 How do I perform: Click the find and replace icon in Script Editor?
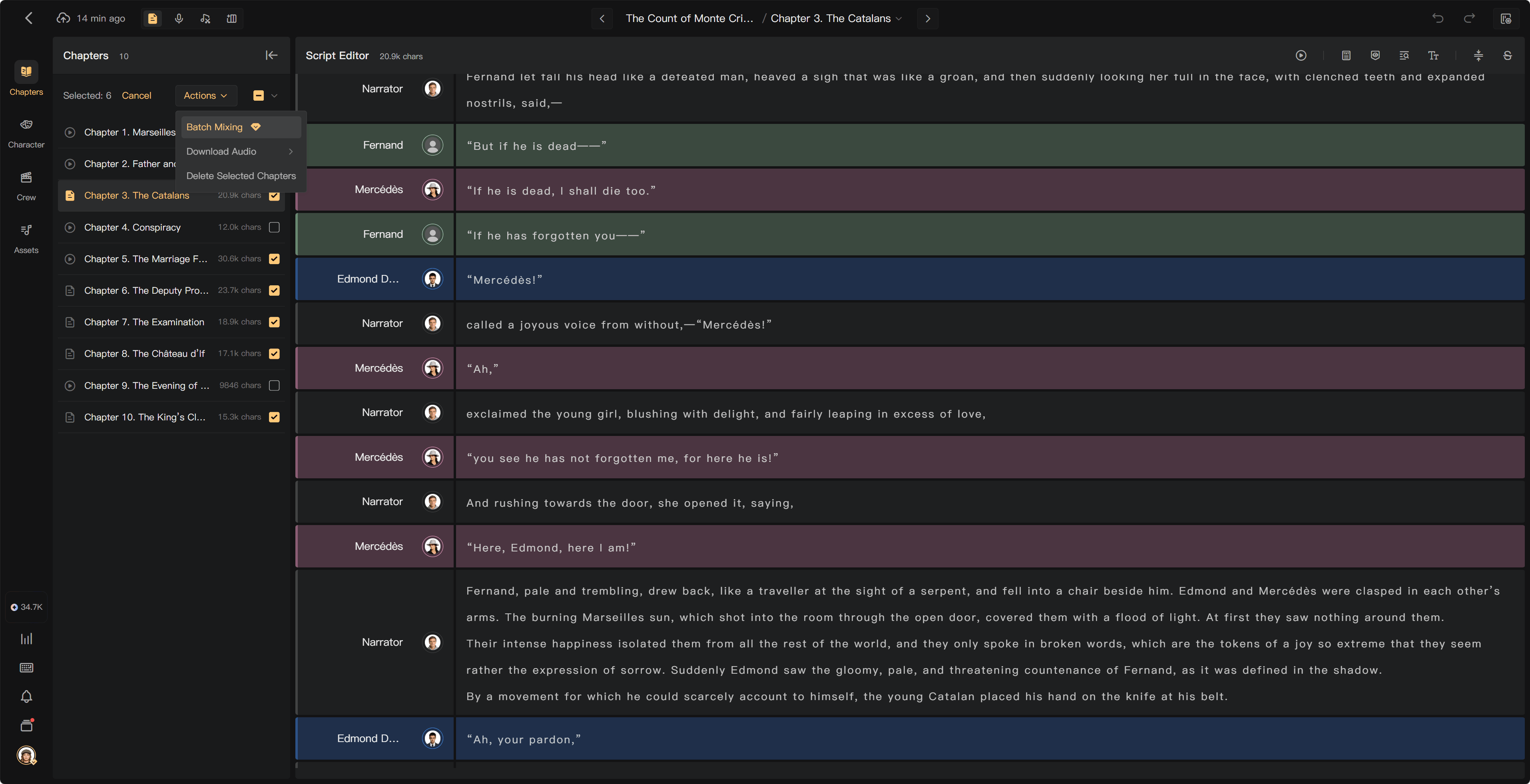pos(1404,55)
